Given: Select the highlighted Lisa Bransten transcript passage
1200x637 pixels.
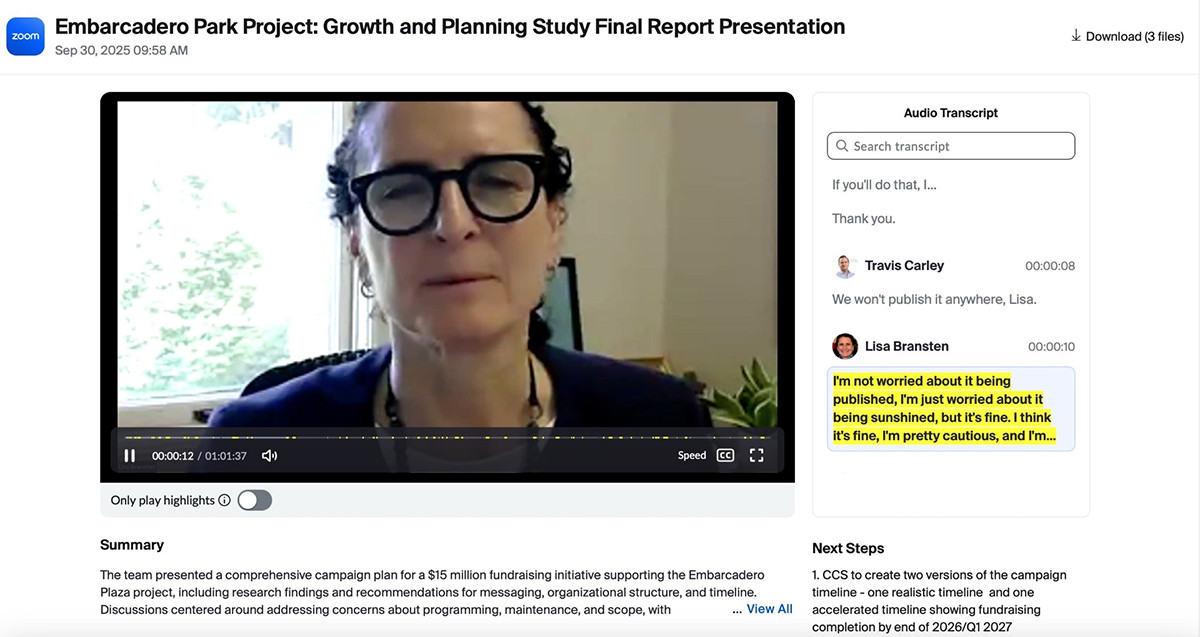Looking at the screenshot, I should [x=950, y=408].
